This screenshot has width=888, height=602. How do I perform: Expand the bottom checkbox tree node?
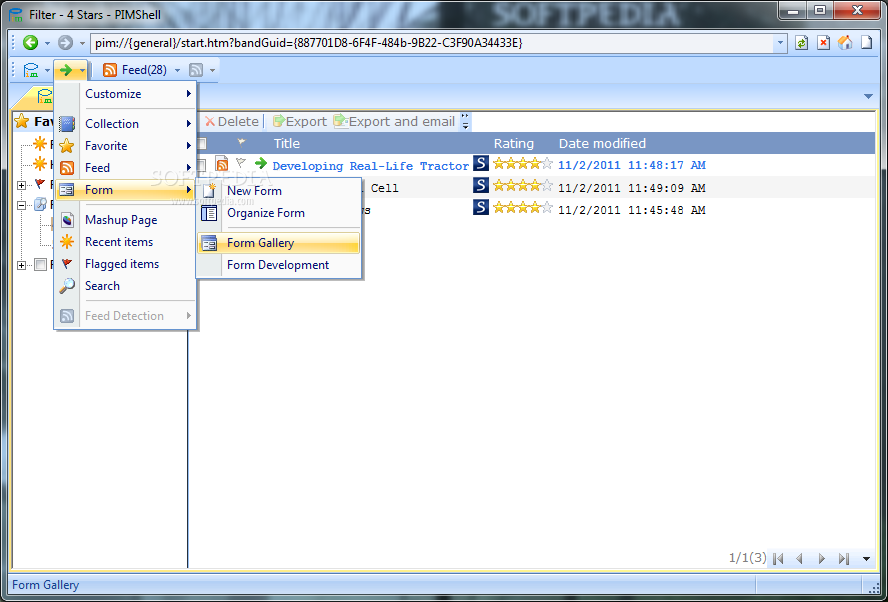(22, 265)
